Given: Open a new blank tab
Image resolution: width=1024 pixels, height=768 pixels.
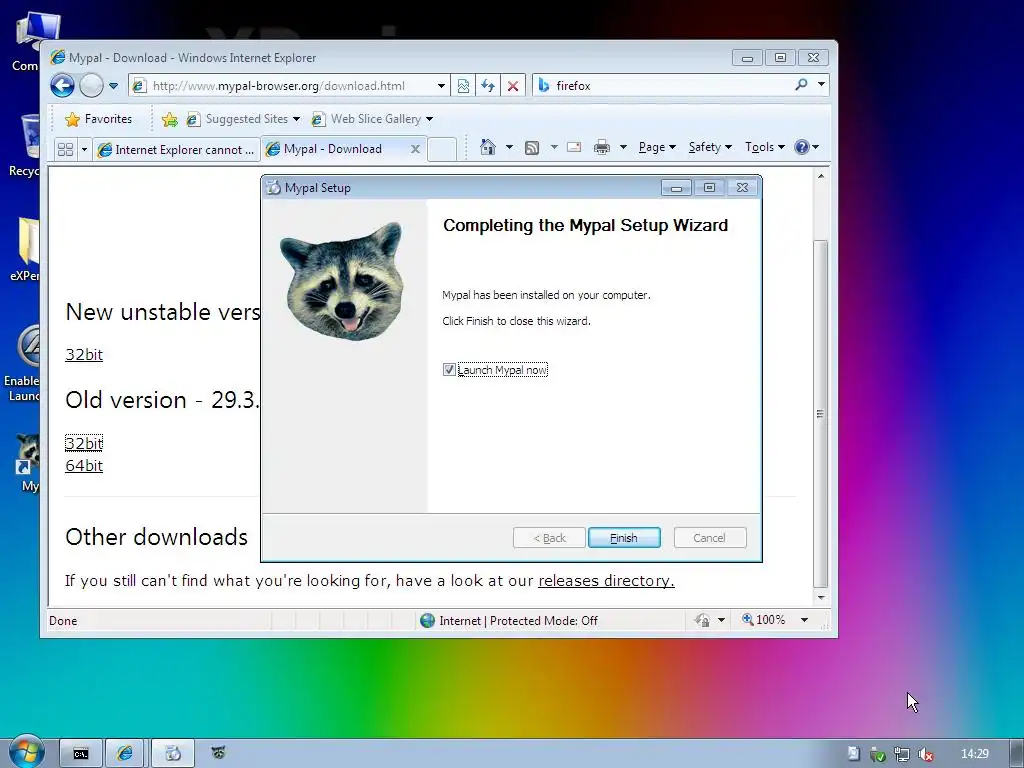Looking at the screenshot, I should pos(442,150).
